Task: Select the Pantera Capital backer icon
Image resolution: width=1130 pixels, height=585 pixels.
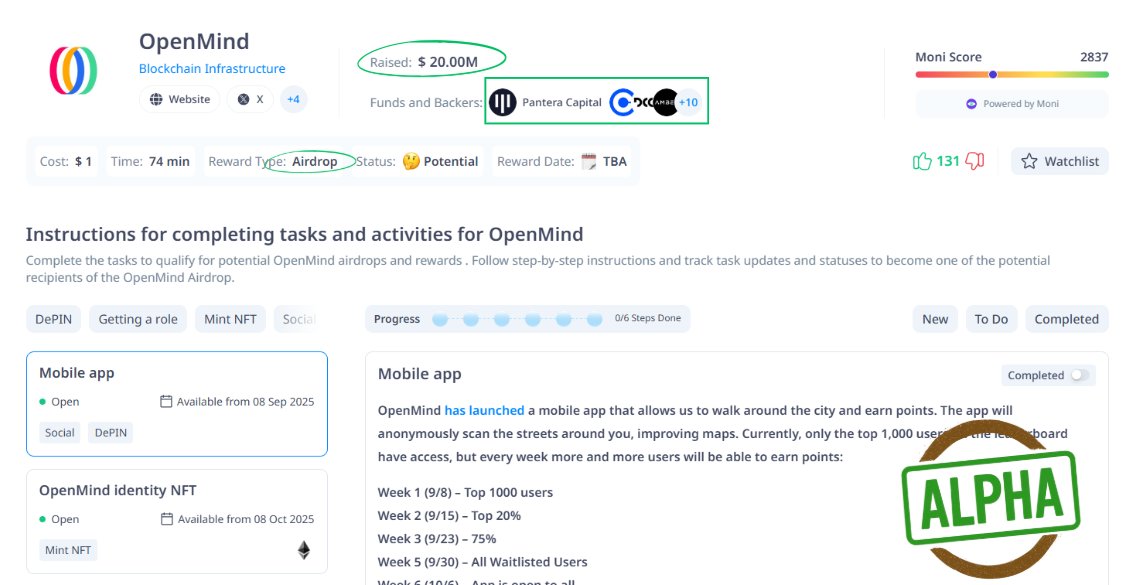Action: click(503, 102)
